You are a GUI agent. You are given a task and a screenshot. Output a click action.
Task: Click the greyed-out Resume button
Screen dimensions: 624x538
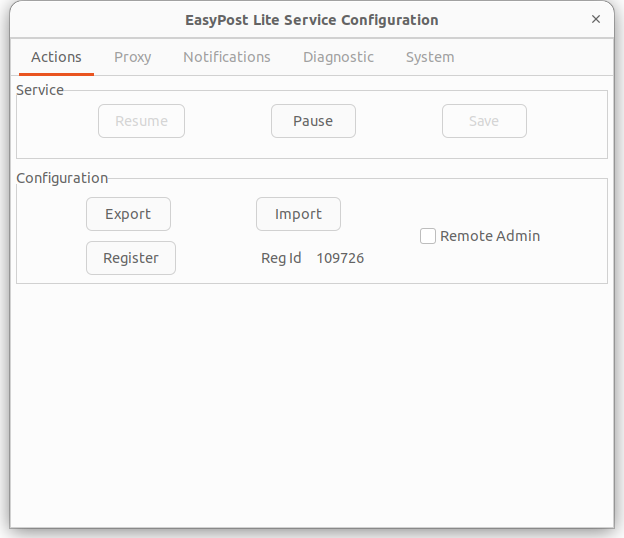pyautogui.click(x=141, y=121)
